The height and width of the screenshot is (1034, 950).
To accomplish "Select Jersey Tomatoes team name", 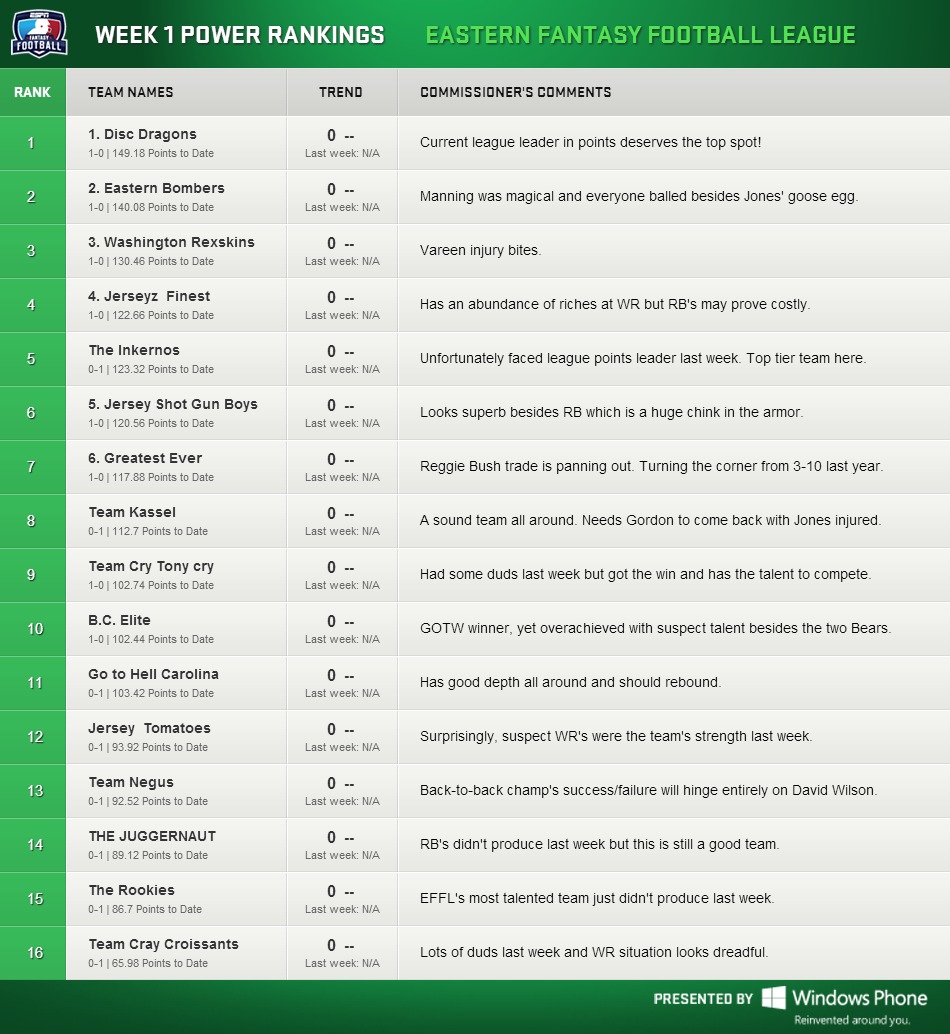I will click(x=150, y=729).
